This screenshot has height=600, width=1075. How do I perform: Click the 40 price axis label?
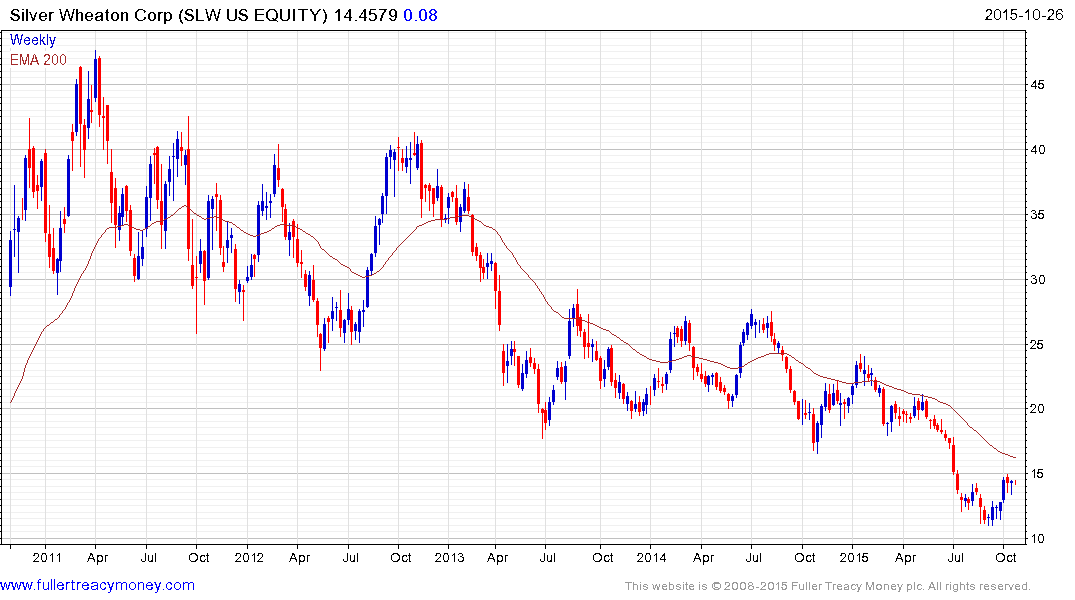click(1037, 150)
